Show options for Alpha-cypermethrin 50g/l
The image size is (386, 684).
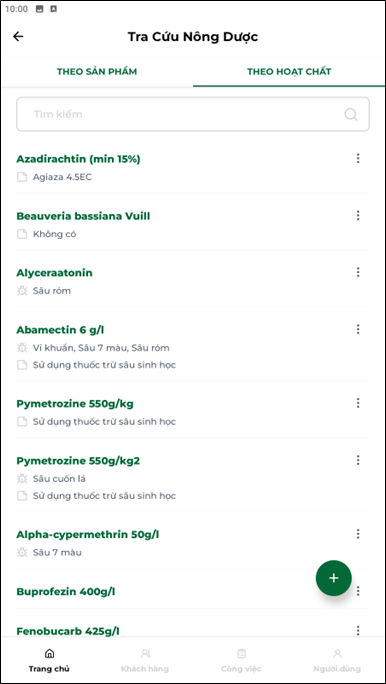tap(358, 534)
